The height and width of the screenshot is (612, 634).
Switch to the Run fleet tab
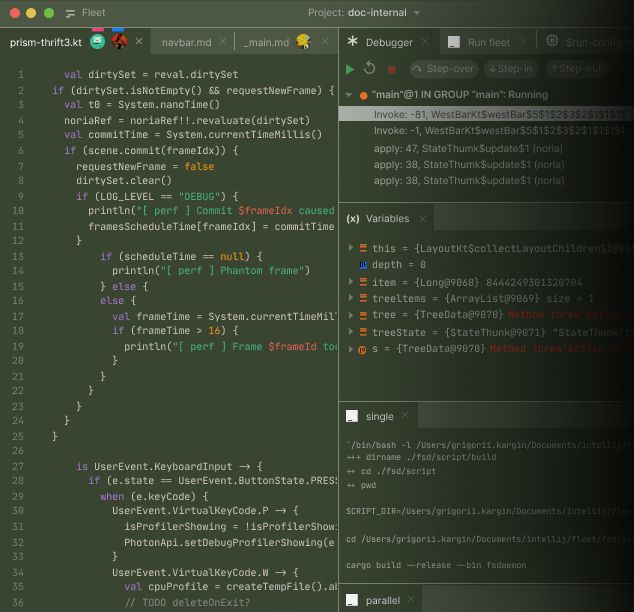tap(488, 42)
